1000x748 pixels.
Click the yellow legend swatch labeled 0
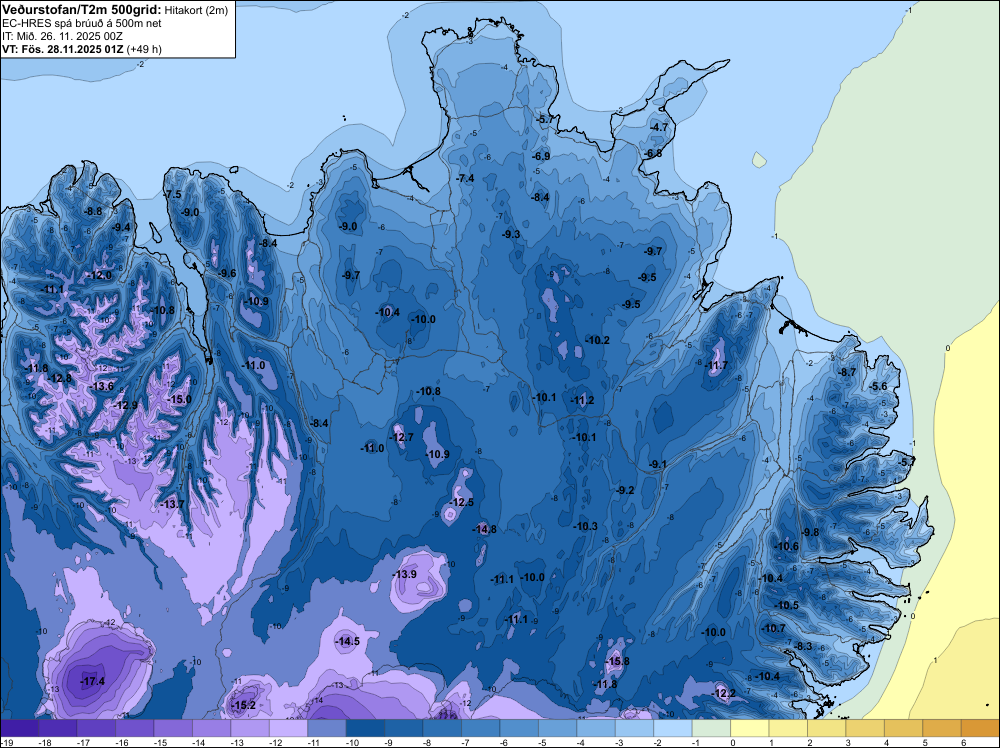(749, 728)
